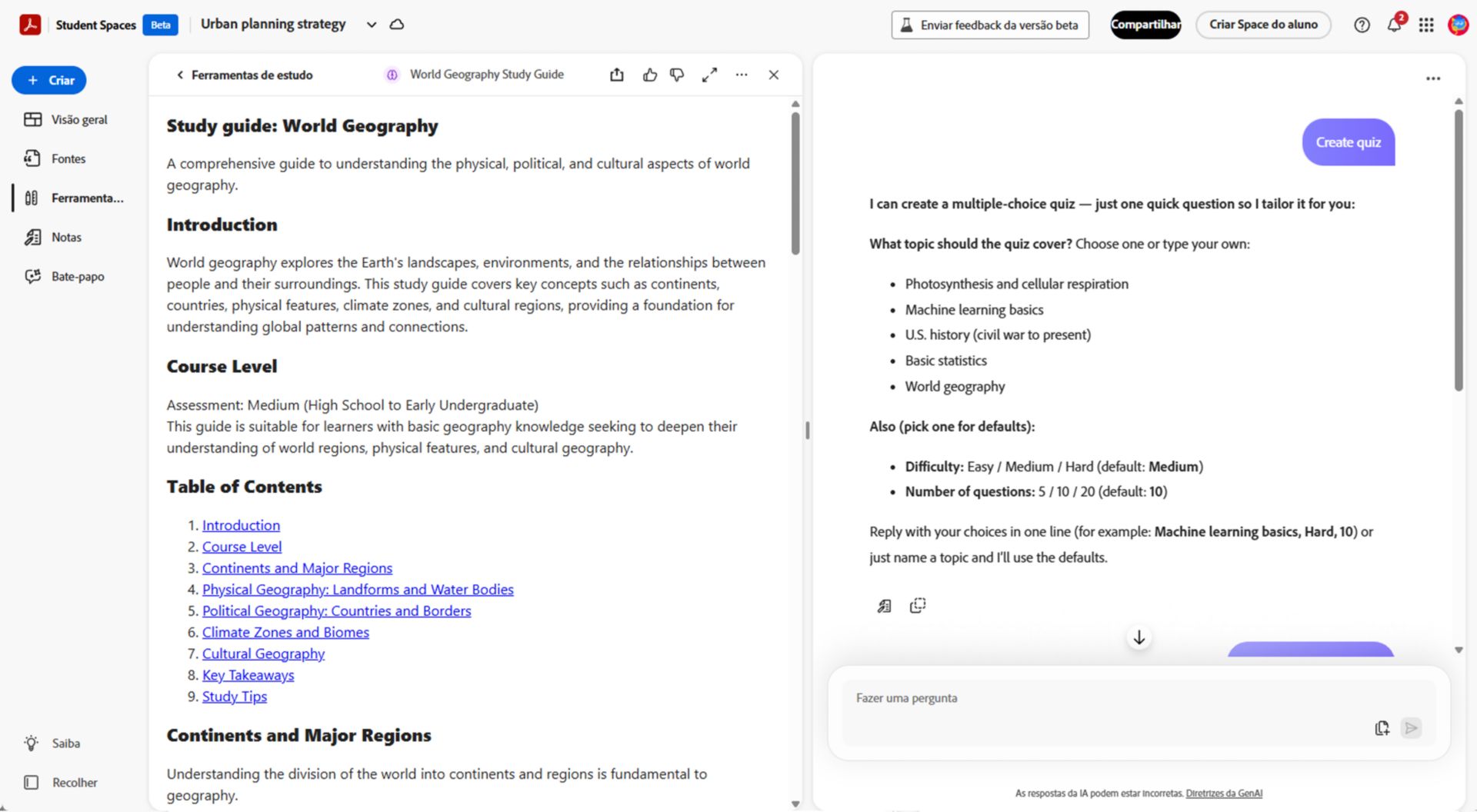Click the Student Spaces title text
Viewport: 1477px width, 812px height.
click(x=95, y=25)
